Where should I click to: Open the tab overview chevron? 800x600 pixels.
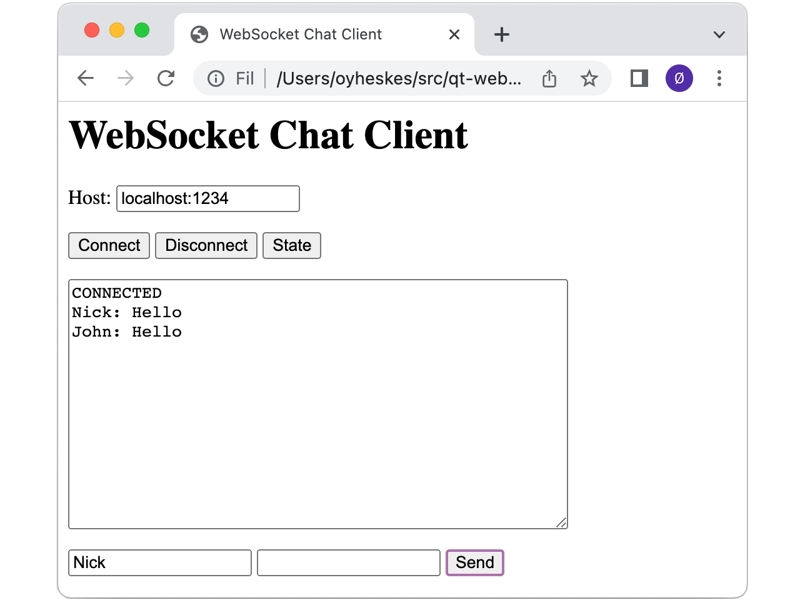click(718, 34)
